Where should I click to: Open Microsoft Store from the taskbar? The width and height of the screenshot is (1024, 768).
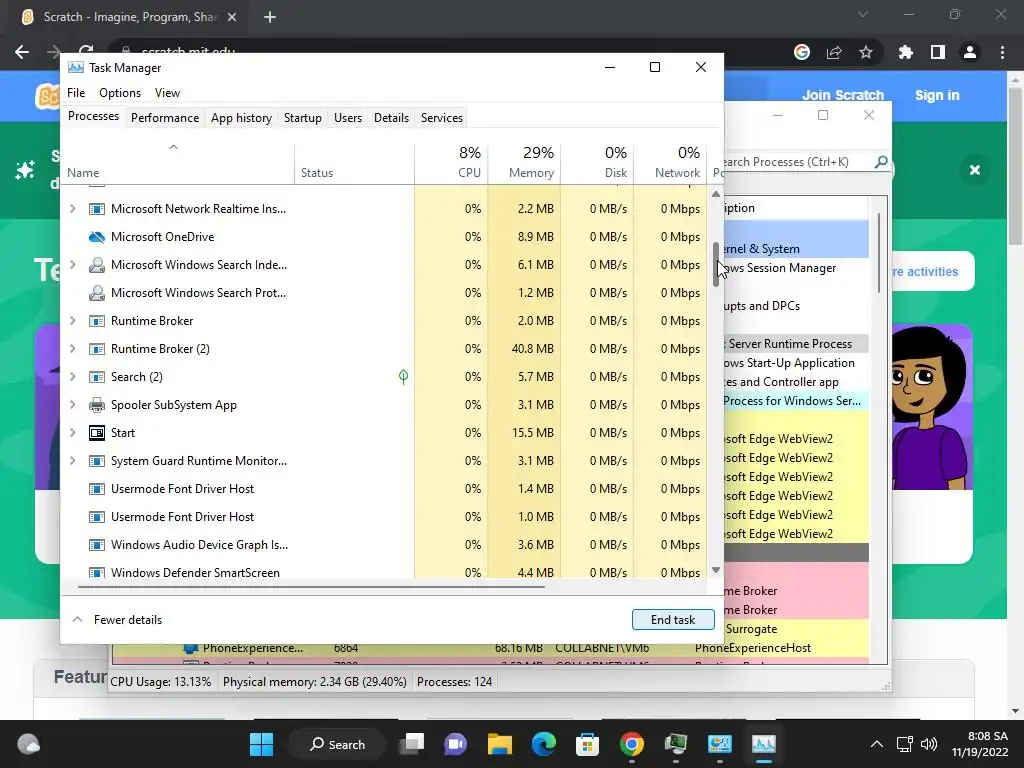587,744
